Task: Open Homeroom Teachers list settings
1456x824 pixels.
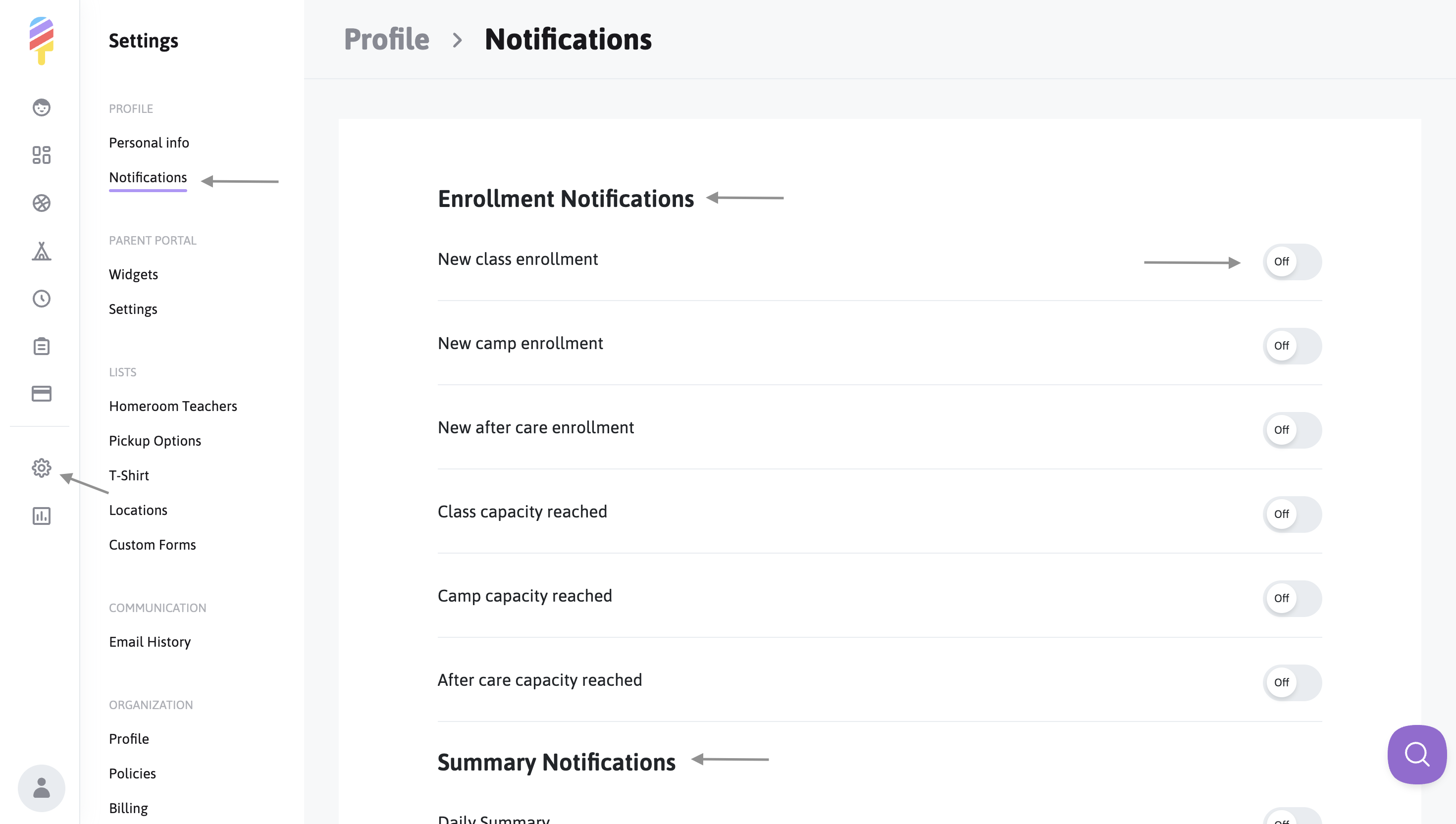Action: pyautogui.click(x=173, y=407)
